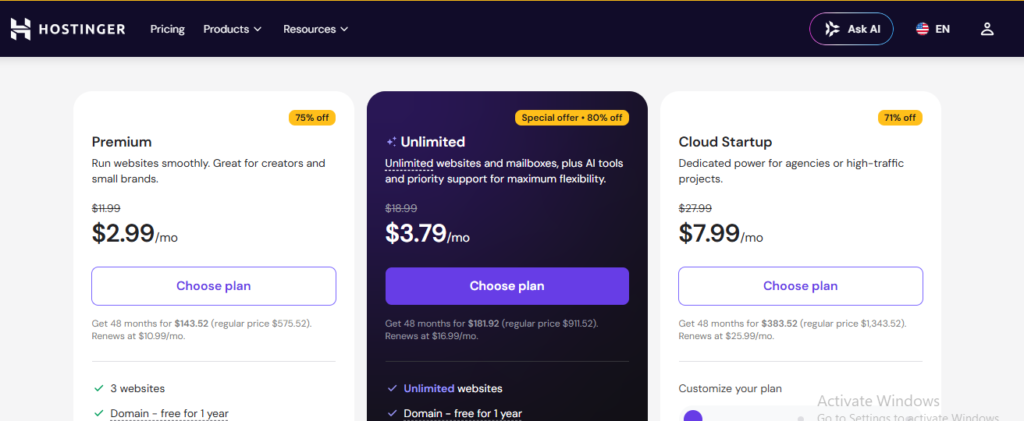
Task: Click the struck-through $11.99 price
Action: pos(106,208)
